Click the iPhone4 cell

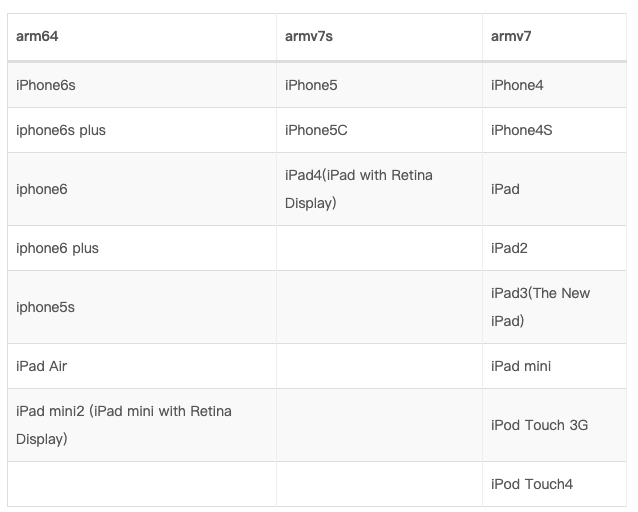pos(554,85)
